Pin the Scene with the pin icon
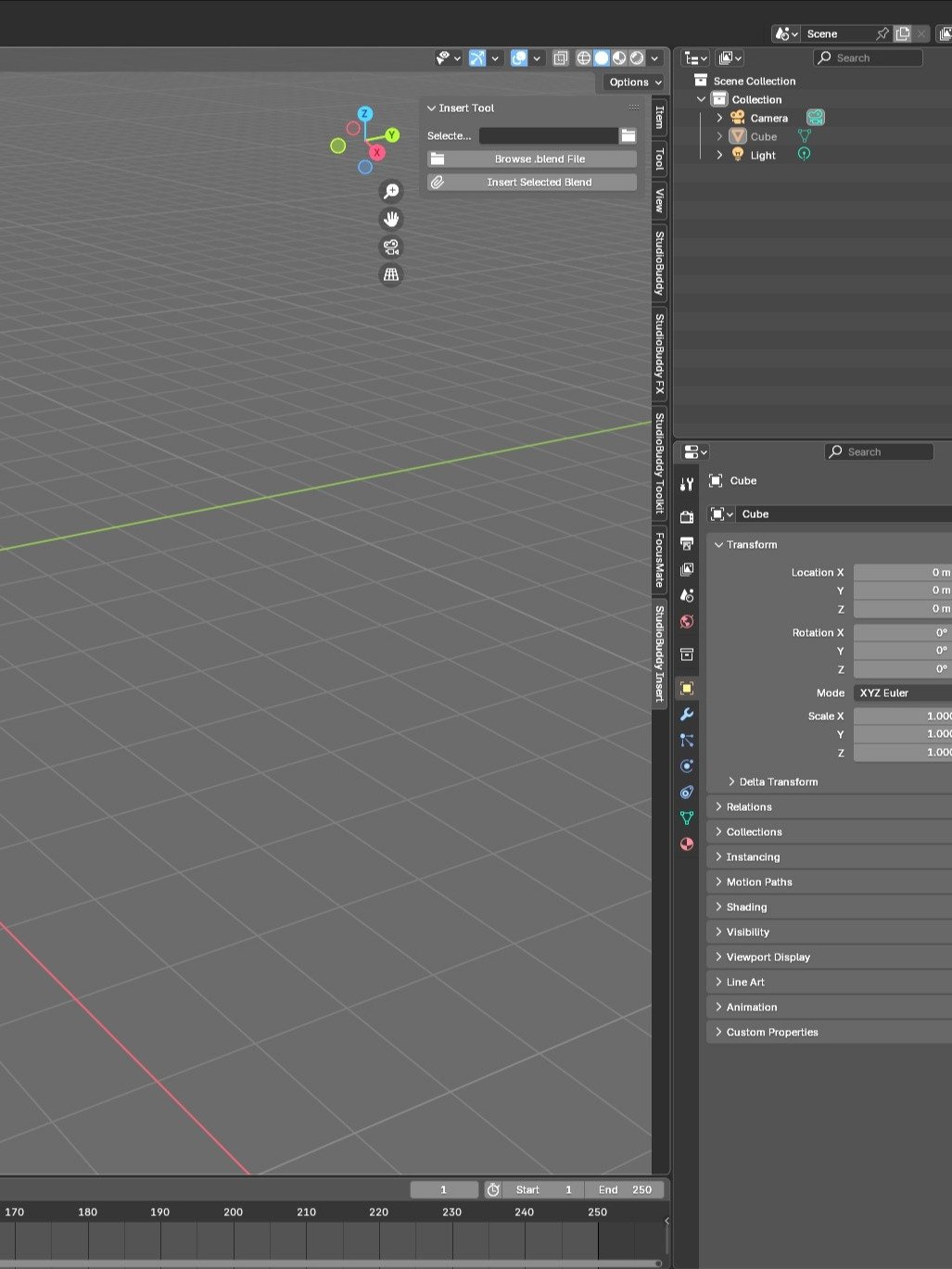Viewport: 952px width, 1269px height. (x=882, y=33)
